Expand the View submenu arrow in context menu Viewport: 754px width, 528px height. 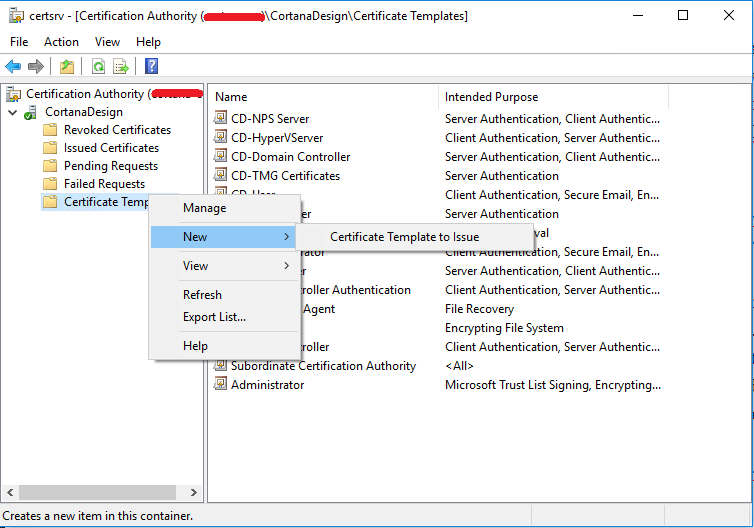(x=286, y=265)
